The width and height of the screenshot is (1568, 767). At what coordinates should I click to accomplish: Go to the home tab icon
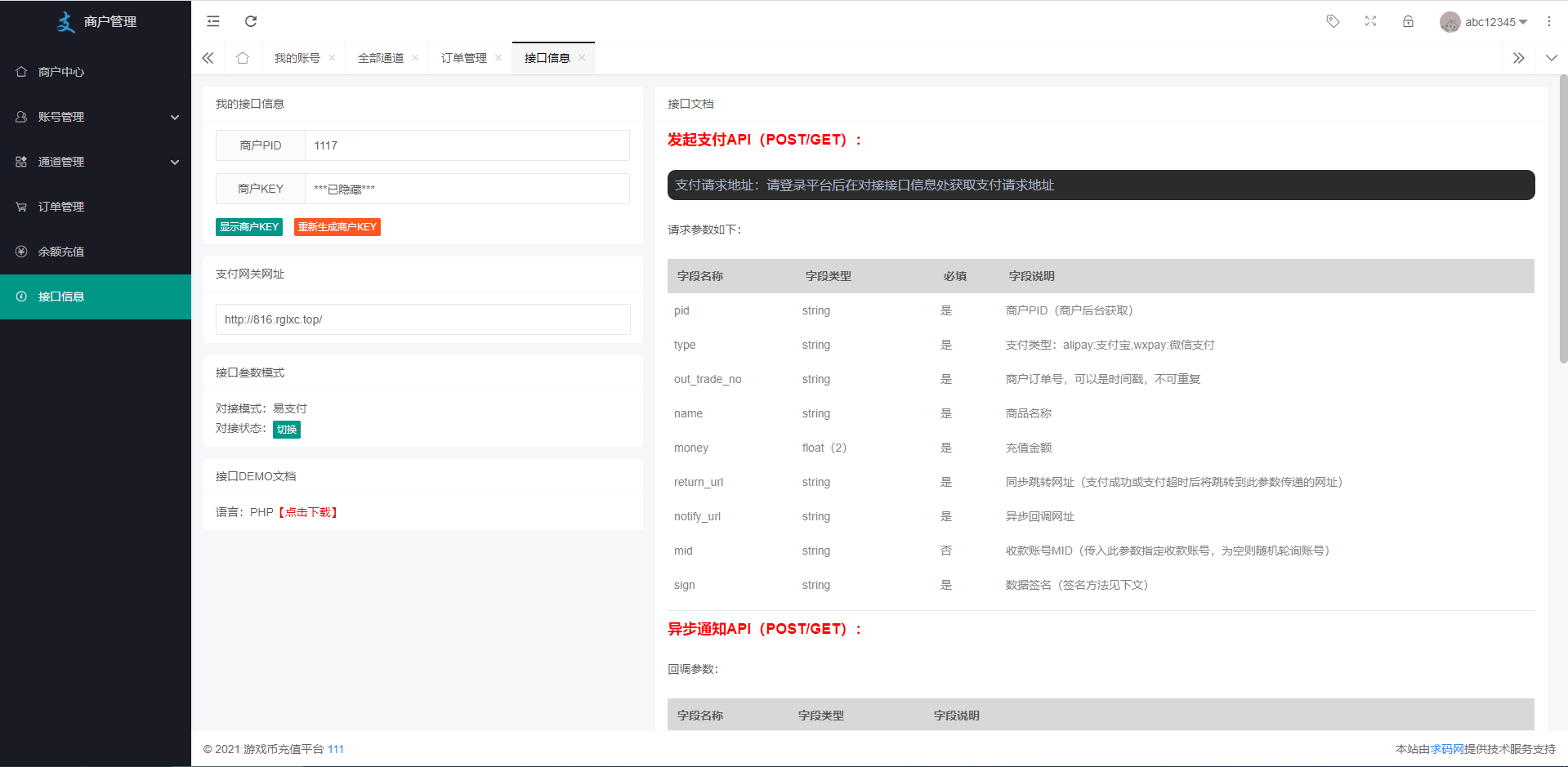click(243, 58)
